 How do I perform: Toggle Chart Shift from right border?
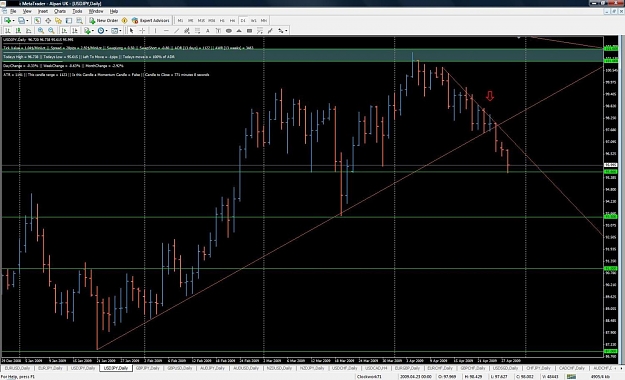coord(75,30)
